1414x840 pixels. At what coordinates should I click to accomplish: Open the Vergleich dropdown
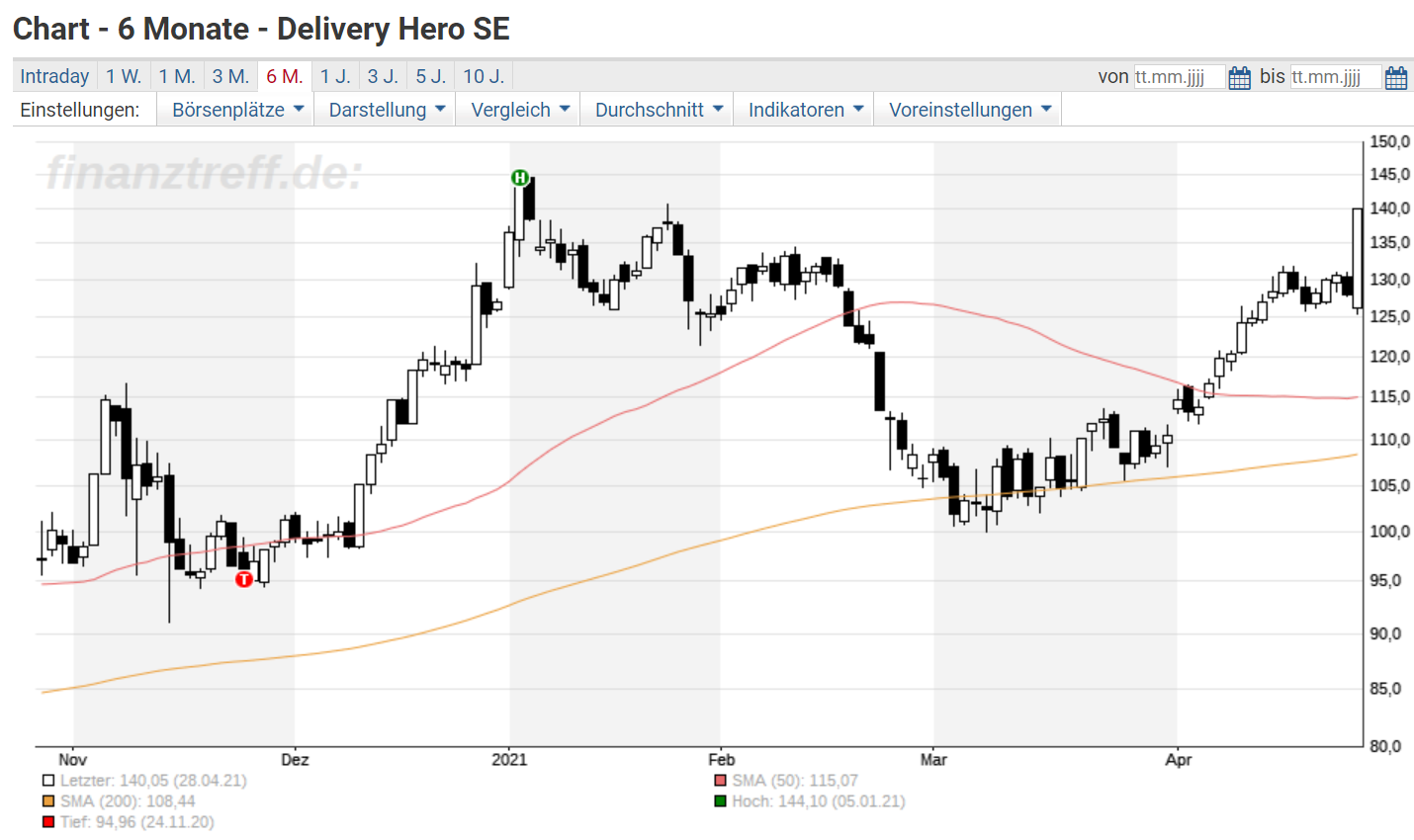520,110
